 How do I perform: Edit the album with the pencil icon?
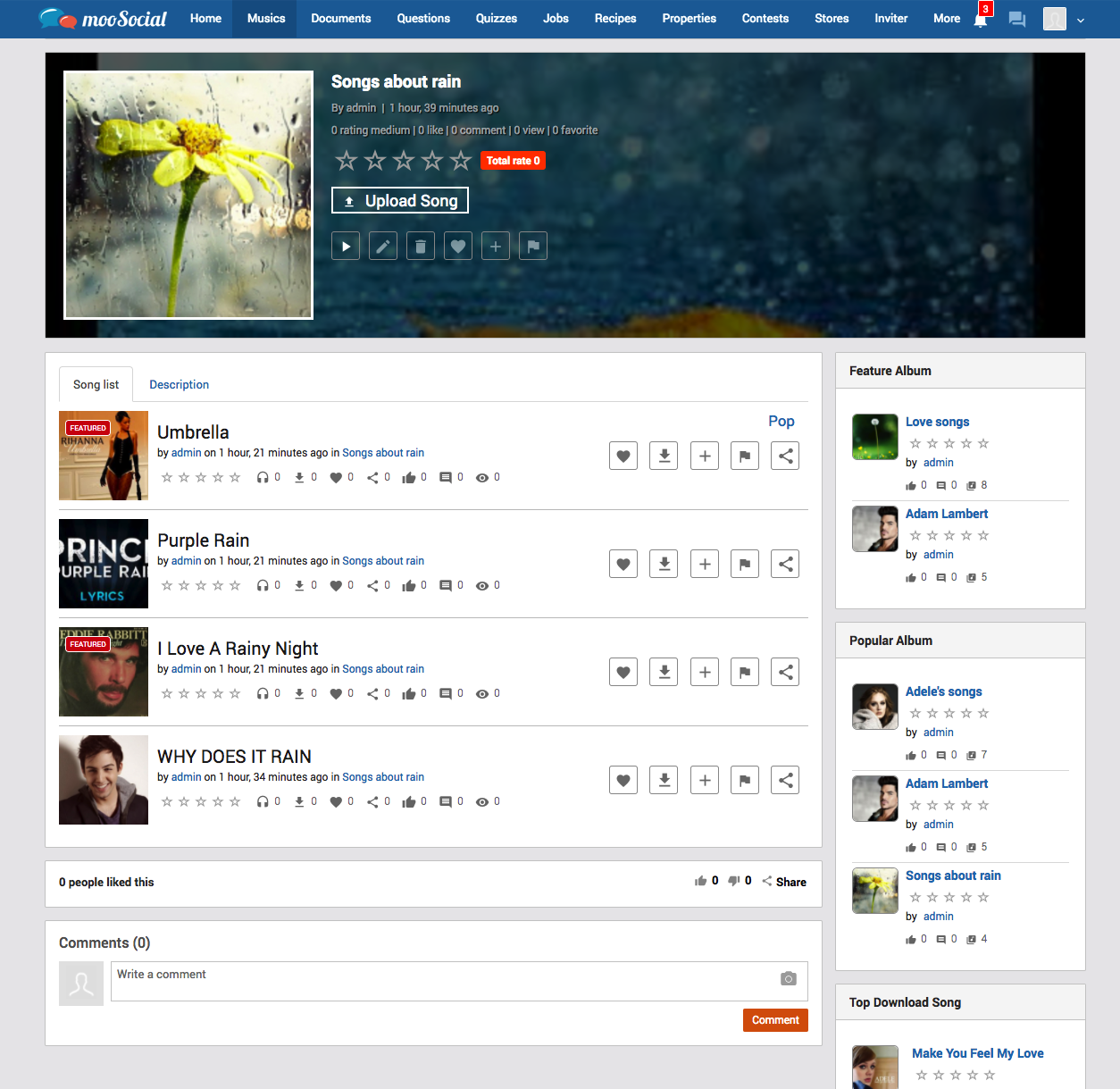(x=383, y=246)
